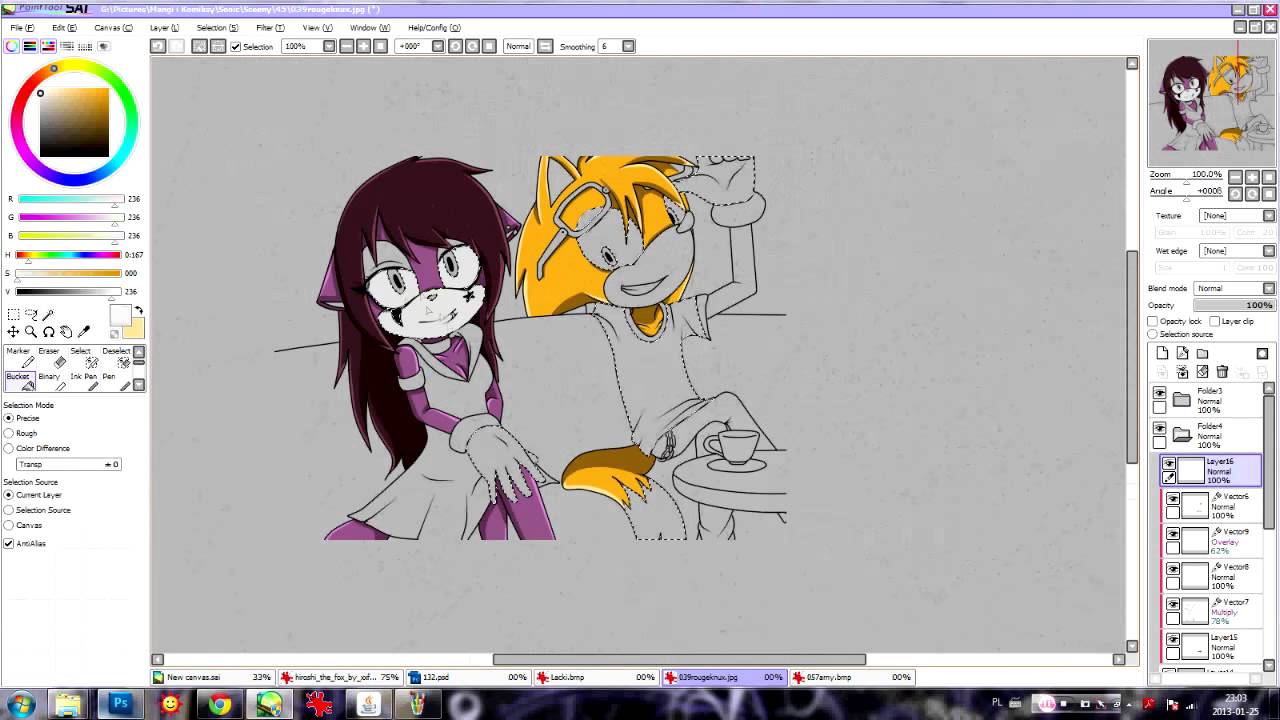Open Google Chrome from the taskbar
This screenshot has width=1280, height=720.
pos(220,704)
